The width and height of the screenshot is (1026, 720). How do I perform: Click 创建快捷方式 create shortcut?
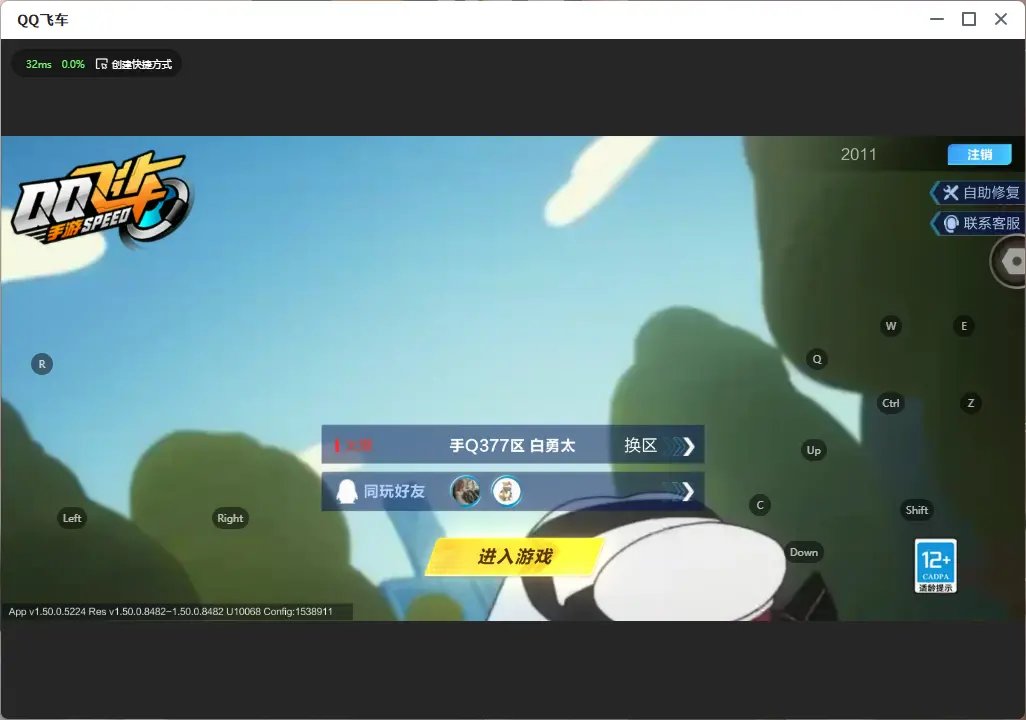134,64
